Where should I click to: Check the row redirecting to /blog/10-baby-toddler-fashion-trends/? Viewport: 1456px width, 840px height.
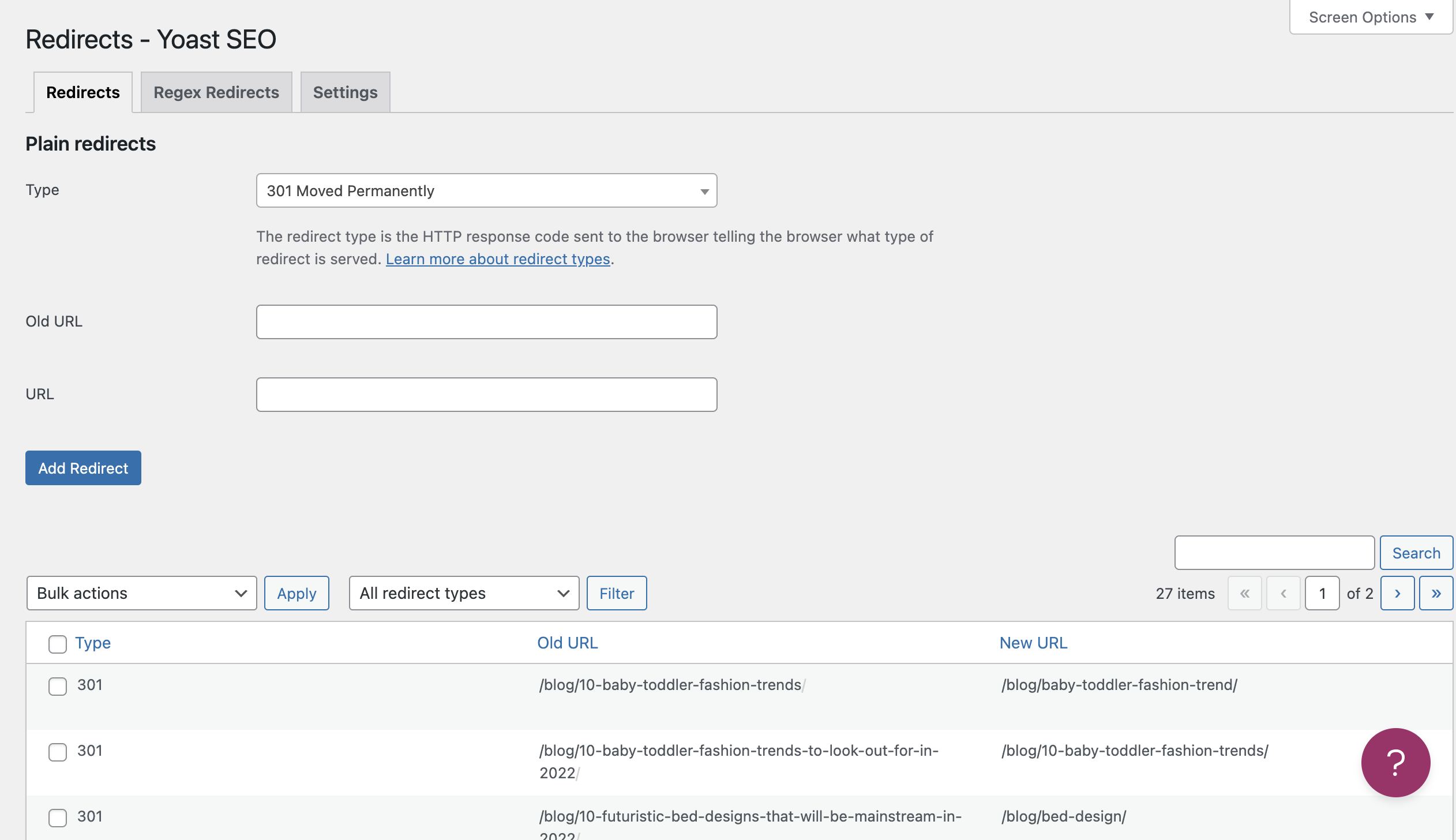[58, 752]
